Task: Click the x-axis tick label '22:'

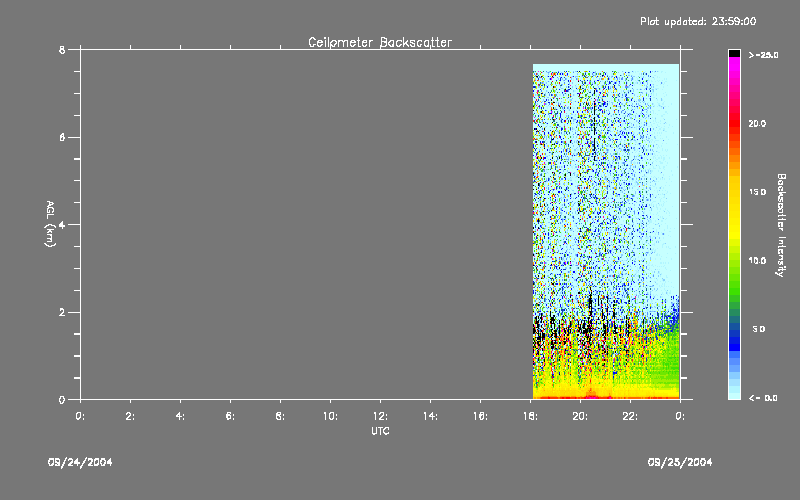Action: tap(630, 416)
